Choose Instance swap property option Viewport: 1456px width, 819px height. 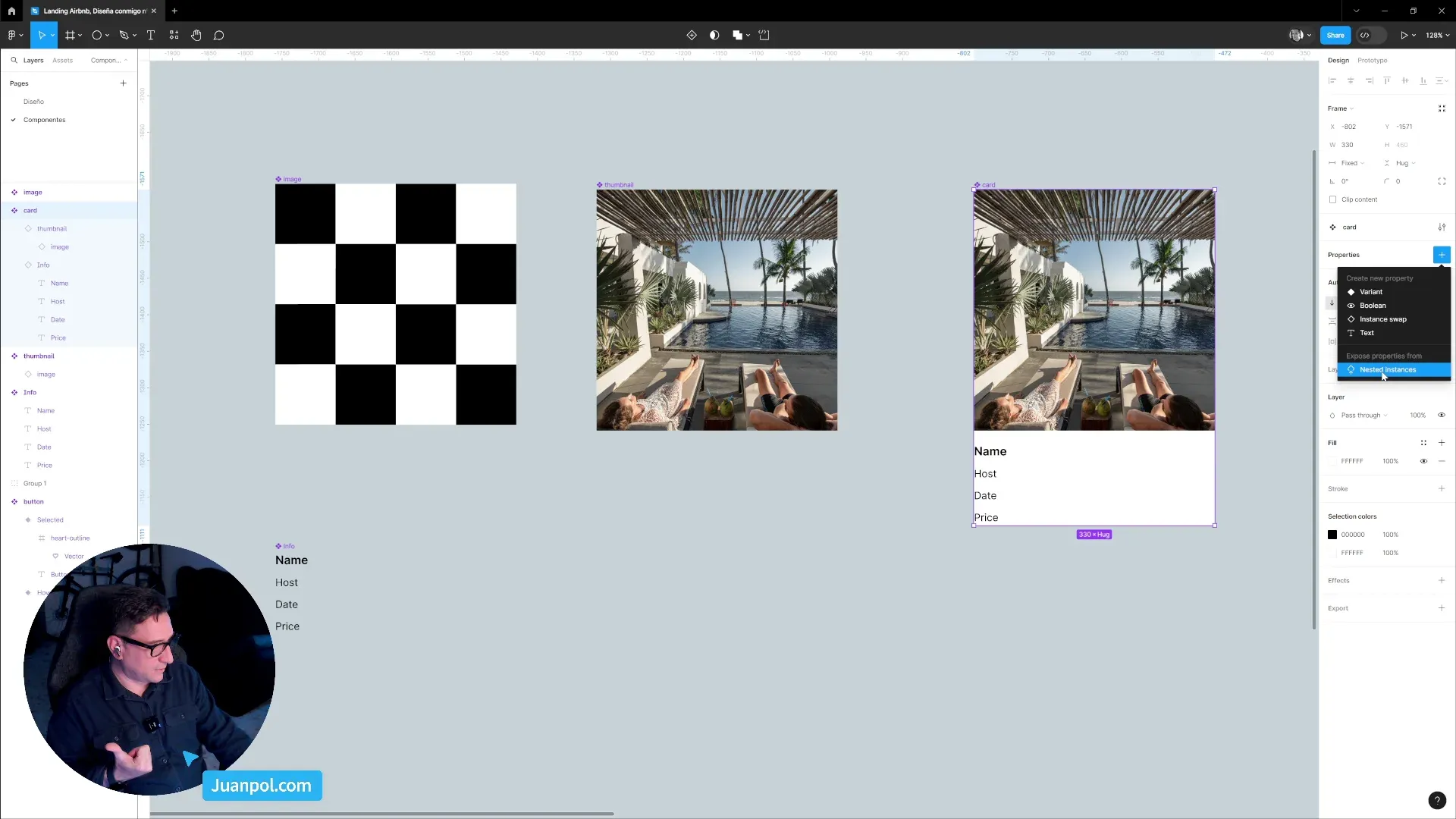point(1394,319)
